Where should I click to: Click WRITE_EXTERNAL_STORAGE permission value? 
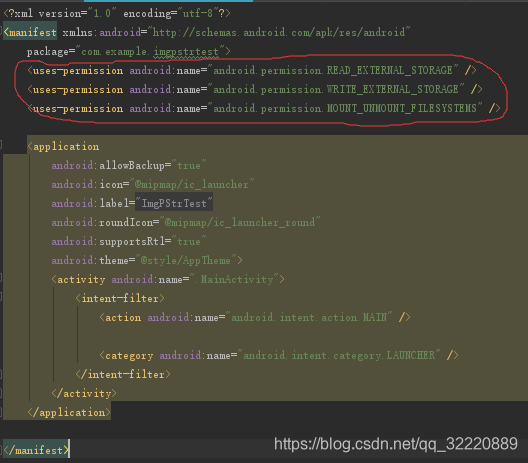click(336, 89)
